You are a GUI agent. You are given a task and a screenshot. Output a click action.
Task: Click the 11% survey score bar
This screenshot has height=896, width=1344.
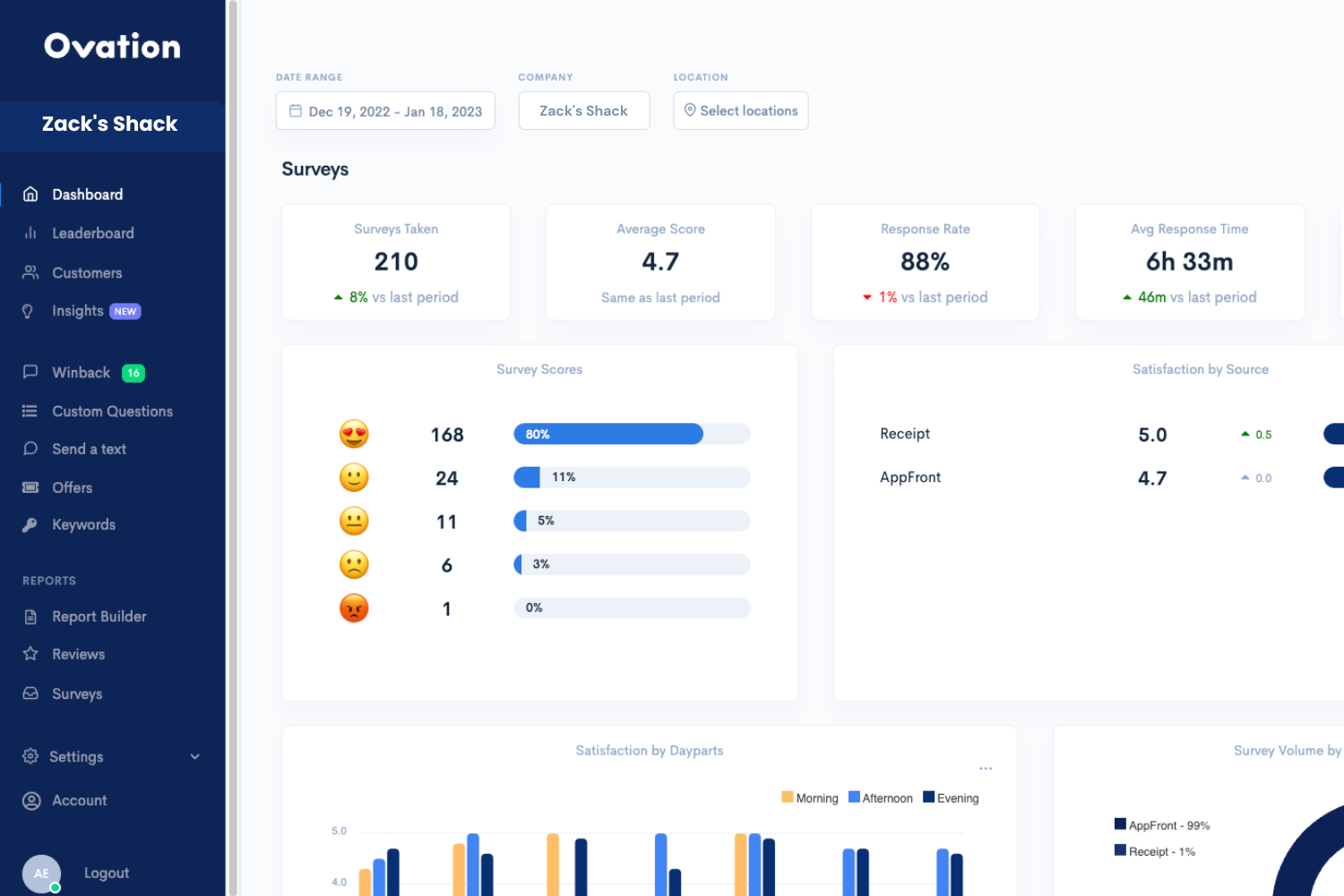pos(632,478)
